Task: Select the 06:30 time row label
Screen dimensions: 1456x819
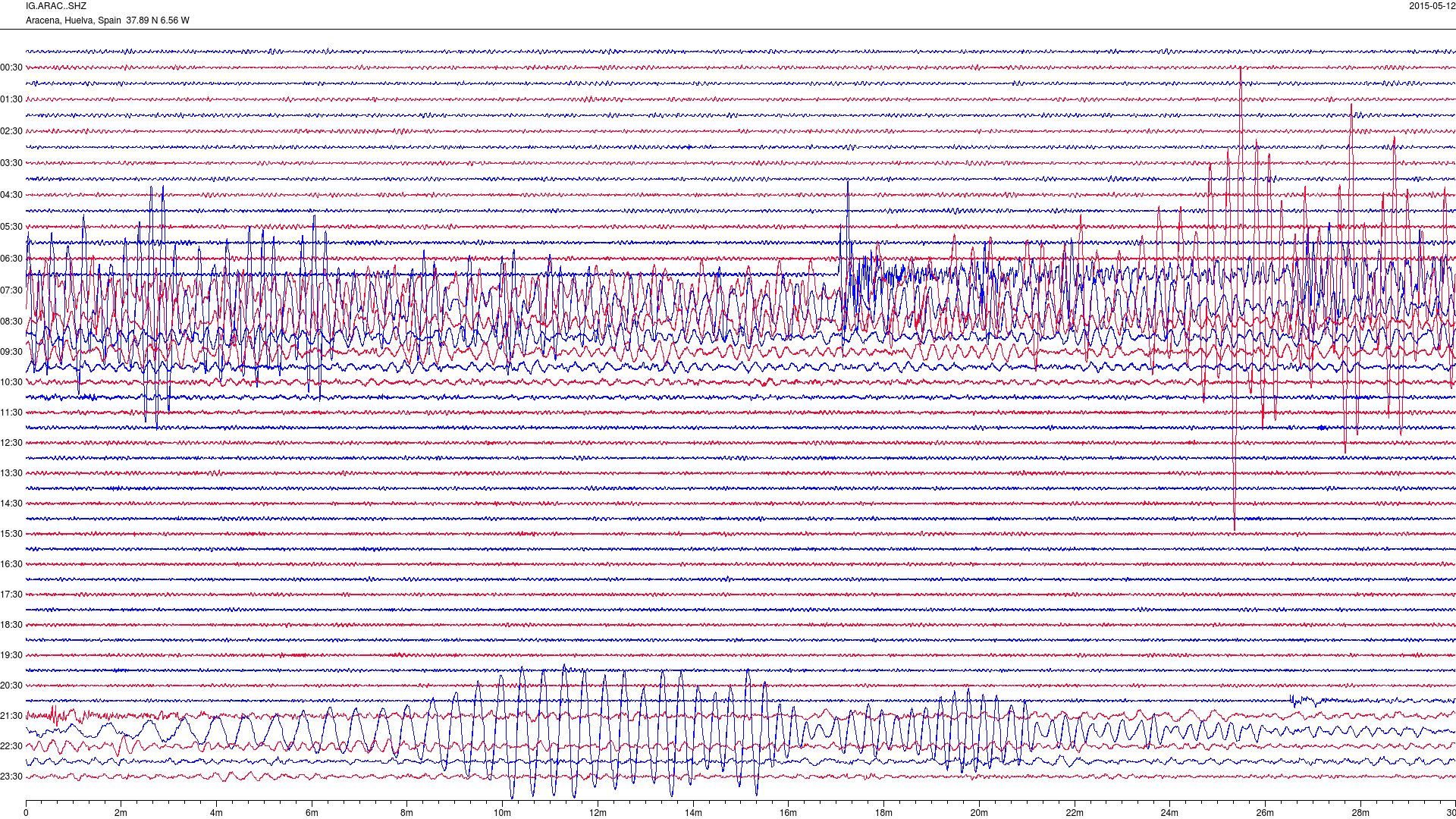Action: click(11, 259)
